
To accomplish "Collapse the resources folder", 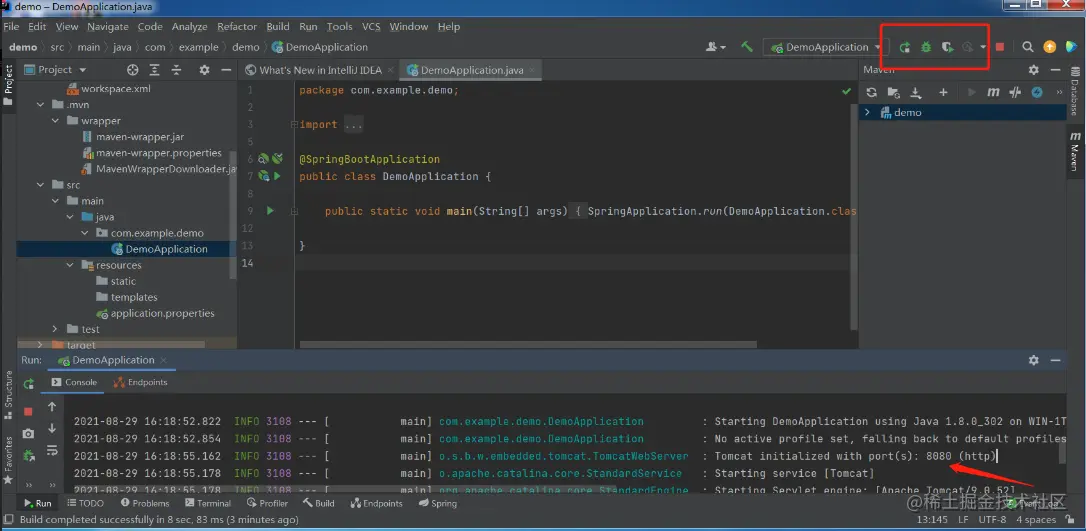I will pyautogui.click(x=70, y=265).
